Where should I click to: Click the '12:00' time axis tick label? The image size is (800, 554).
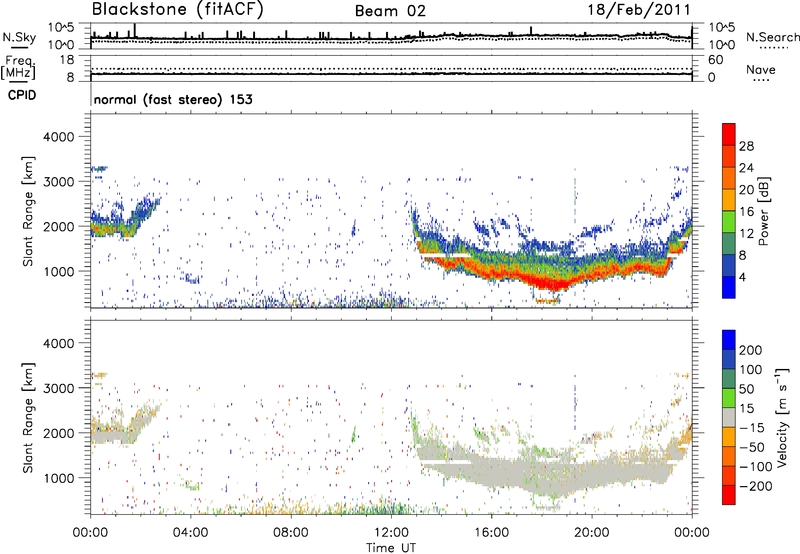[x=391, y=533]
